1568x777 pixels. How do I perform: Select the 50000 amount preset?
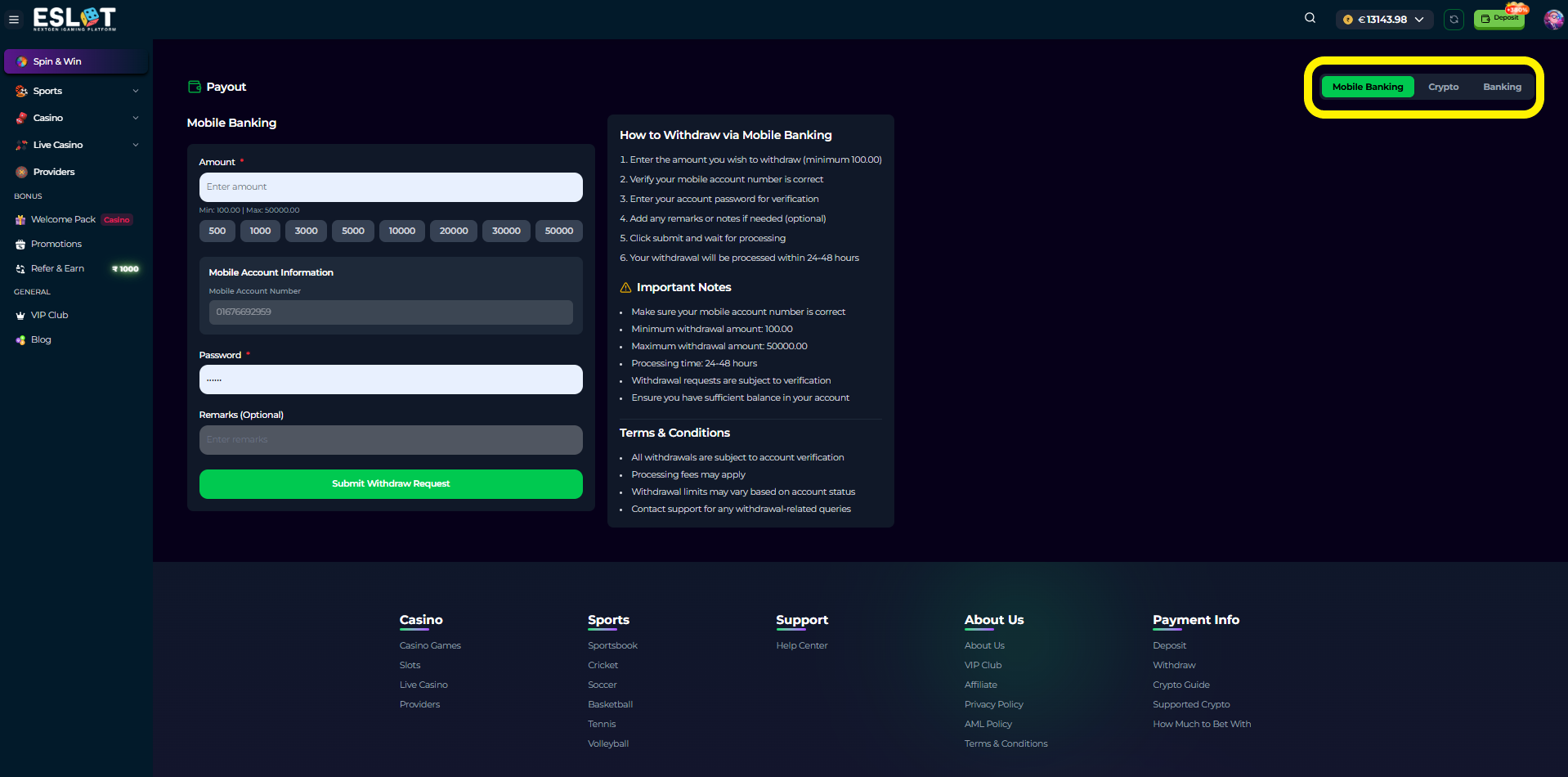(559, 231)
